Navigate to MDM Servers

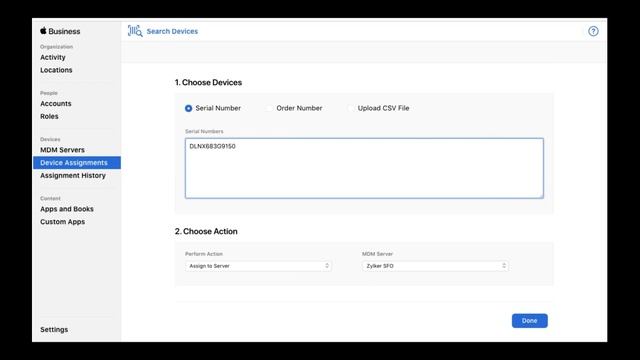click(62, 150)
